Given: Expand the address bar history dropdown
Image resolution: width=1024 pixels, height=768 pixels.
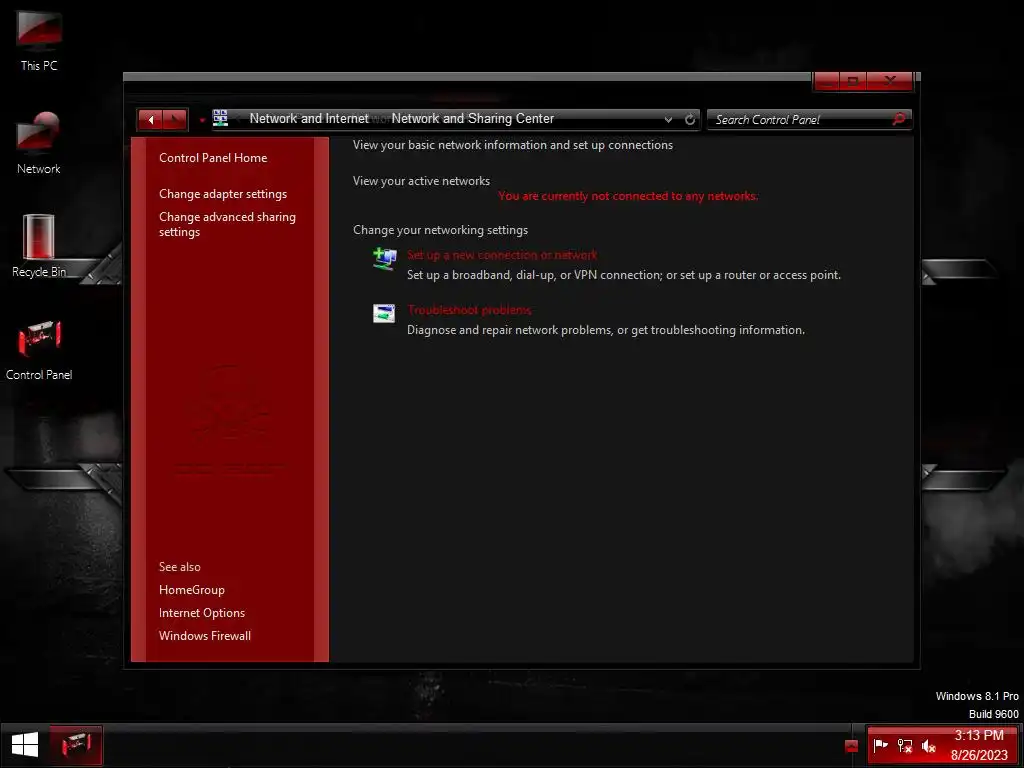Looking at the screenshot, I should click(x=668, y=120).
